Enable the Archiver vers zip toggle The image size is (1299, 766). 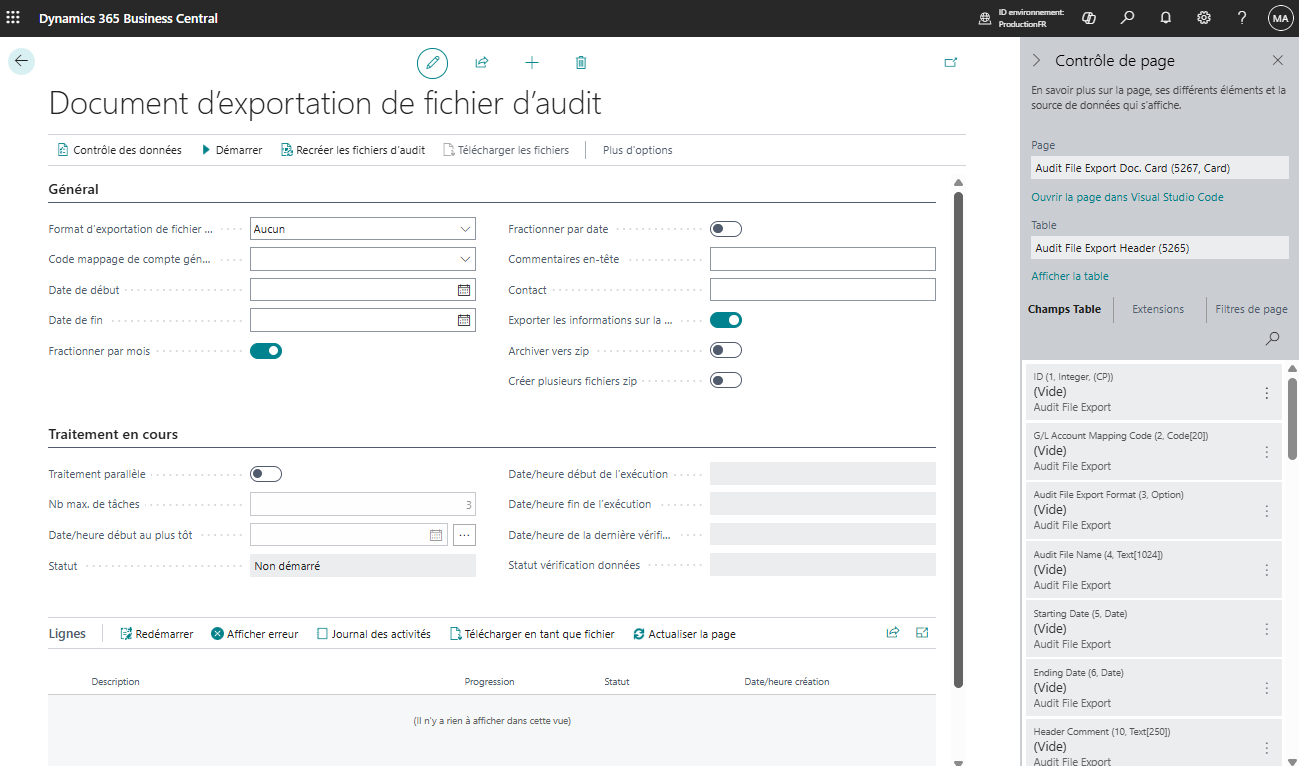(726, 350)
